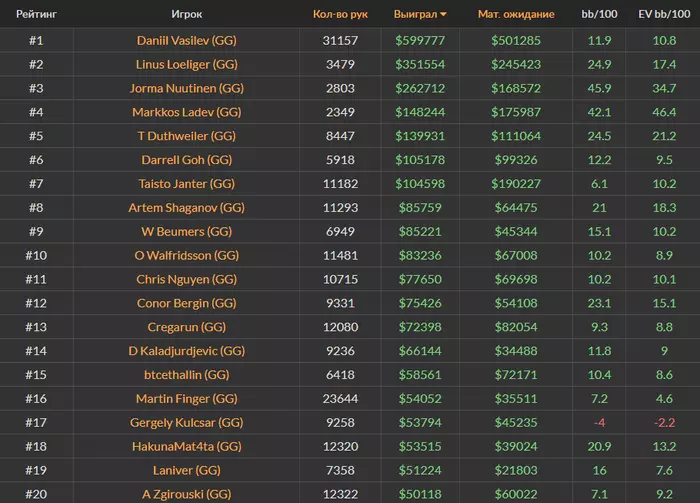Screen dimensions: 700x503
Task: Click T Duthweiler (GG) name
Action: coord(187,136)
